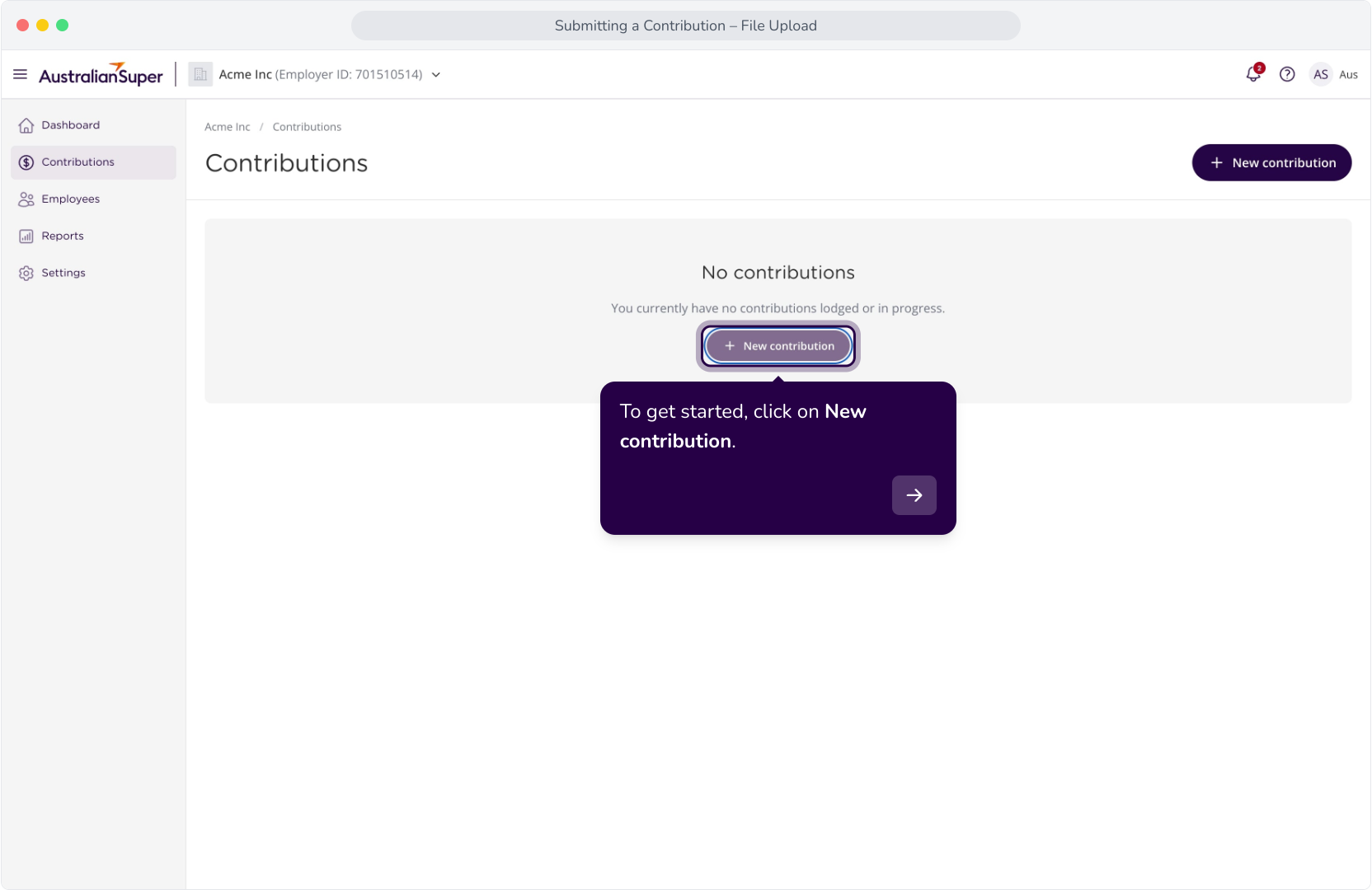
Task: Click the Reports chart icon in sidebar
Action: (26, 236)
